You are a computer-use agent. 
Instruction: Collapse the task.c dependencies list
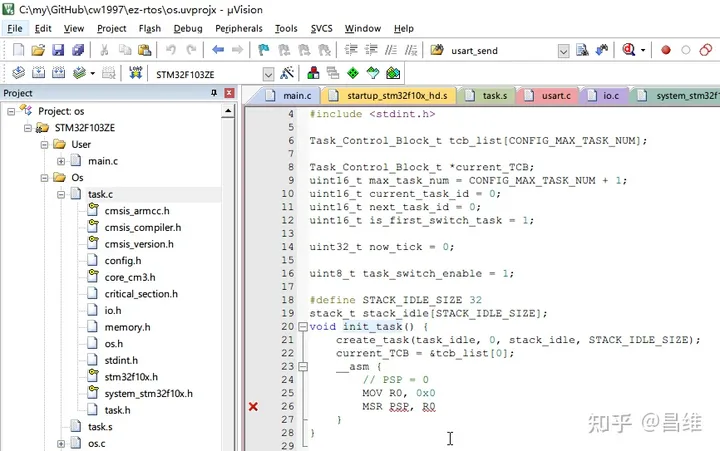(61, 194)
